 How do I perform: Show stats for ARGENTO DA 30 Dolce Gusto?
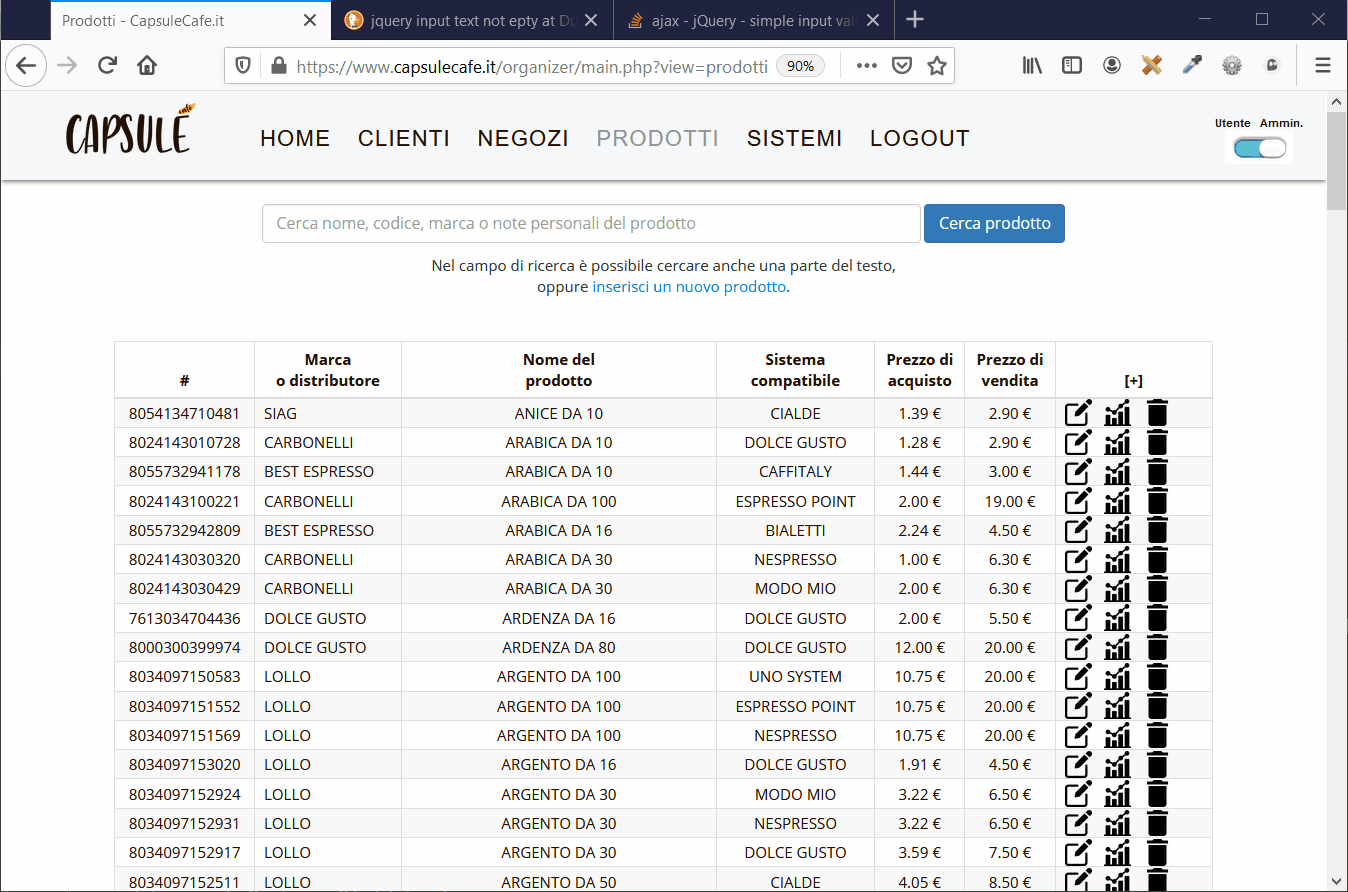(1117, 852)
